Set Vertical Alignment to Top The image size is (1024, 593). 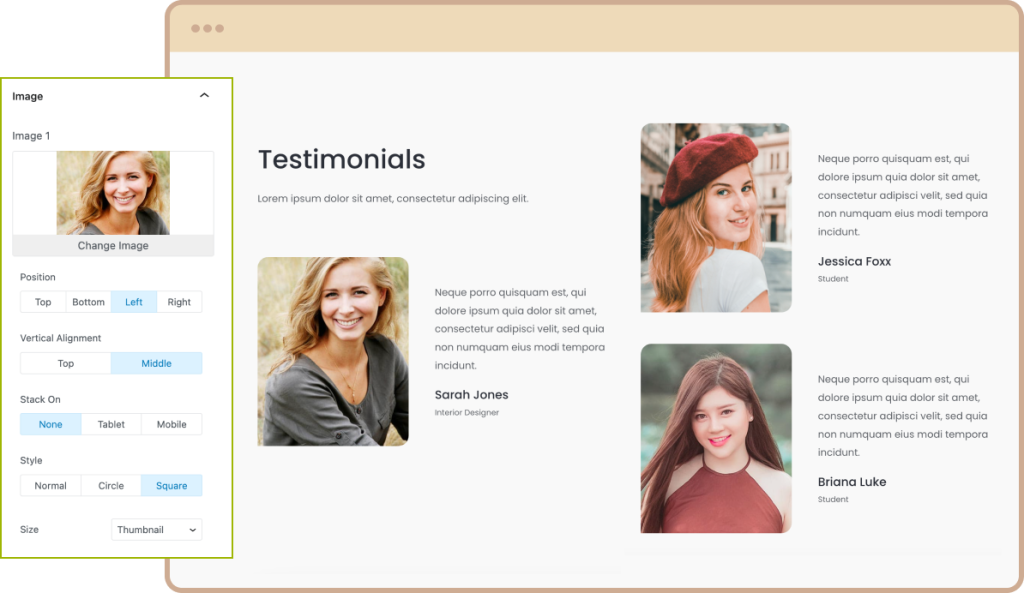point(65,362)
